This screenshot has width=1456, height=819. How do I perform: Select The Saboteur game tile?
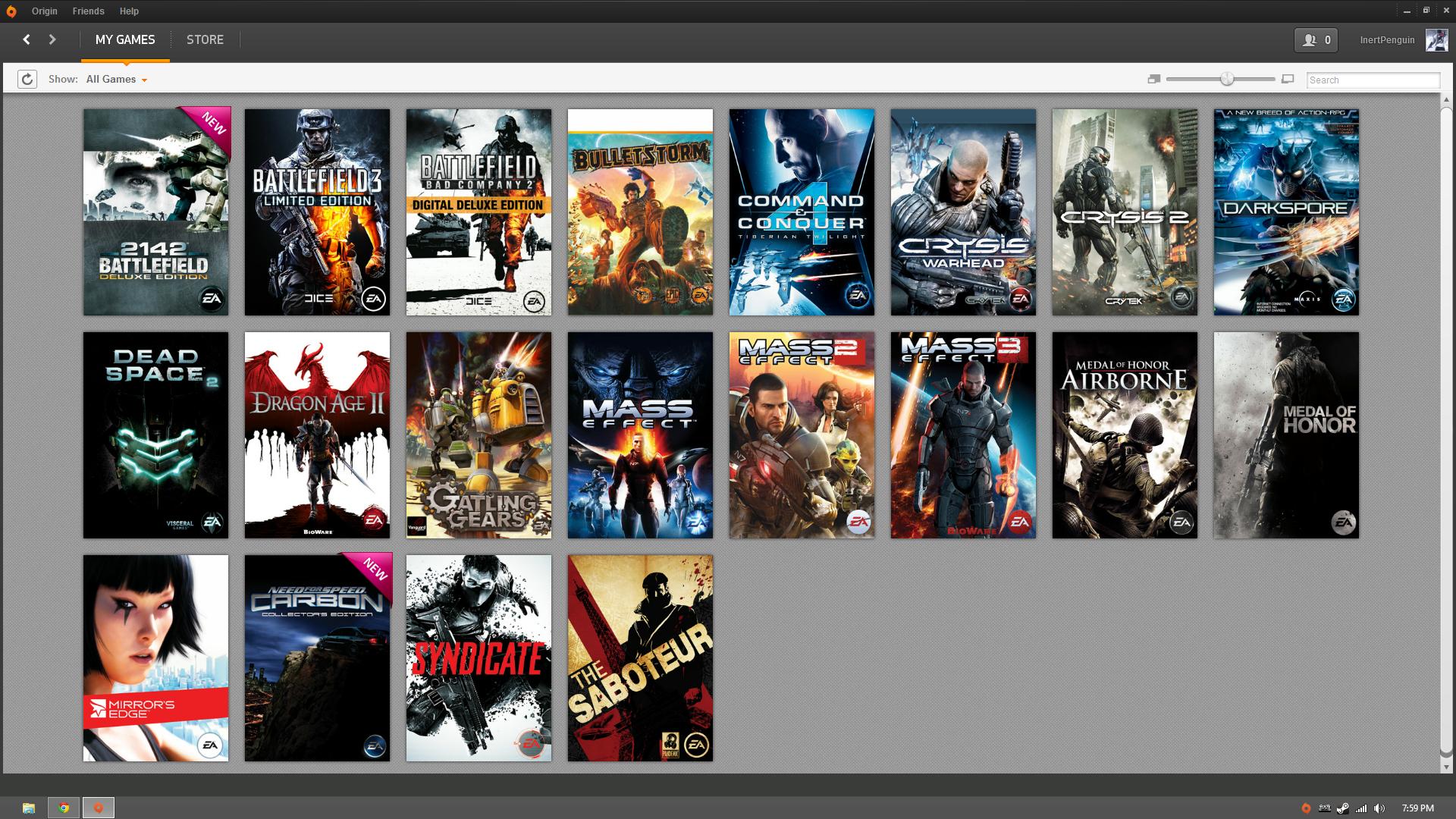640,657
